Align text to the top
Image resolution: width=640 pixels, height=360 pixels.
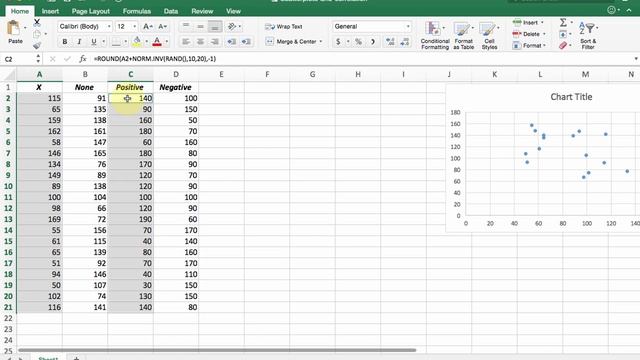[x=186, y=27]
